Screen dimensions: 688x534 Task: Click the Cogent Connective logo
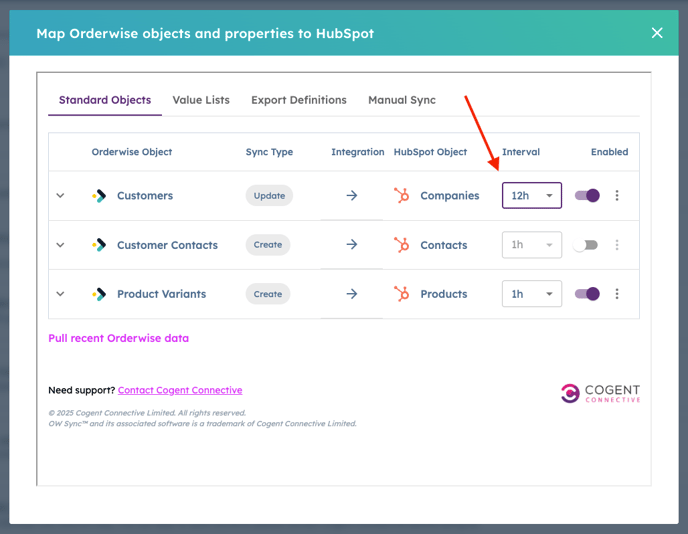[x=600, y=393]
